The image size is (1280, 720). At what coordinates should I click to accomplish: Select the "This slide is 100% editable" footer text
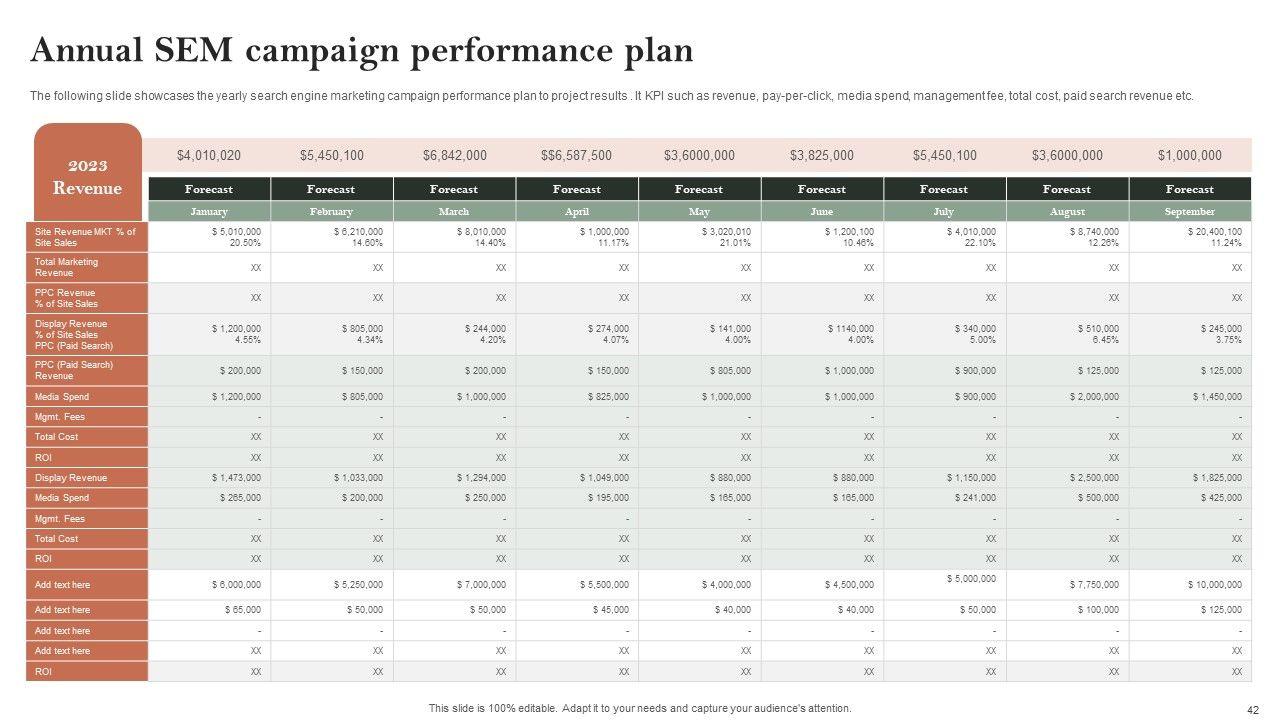point(640,708)
